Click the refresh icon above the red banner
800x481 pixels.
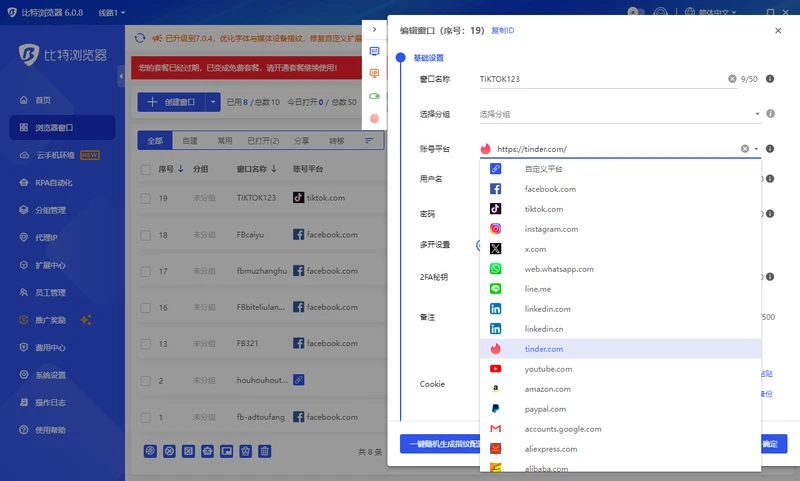click(x=140, y=38)
